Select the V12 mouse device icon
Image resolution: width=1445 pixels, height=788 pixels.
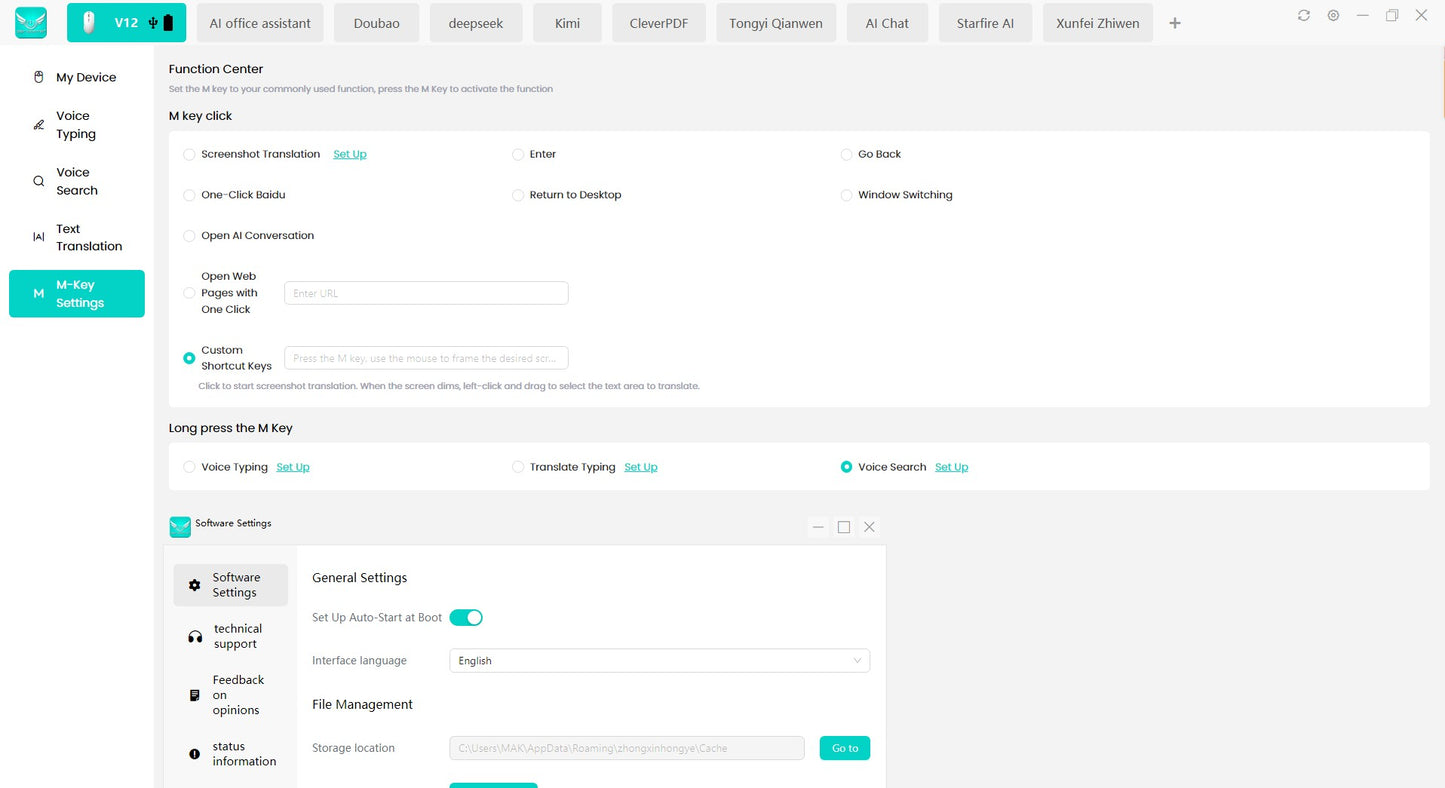(89, 23)
